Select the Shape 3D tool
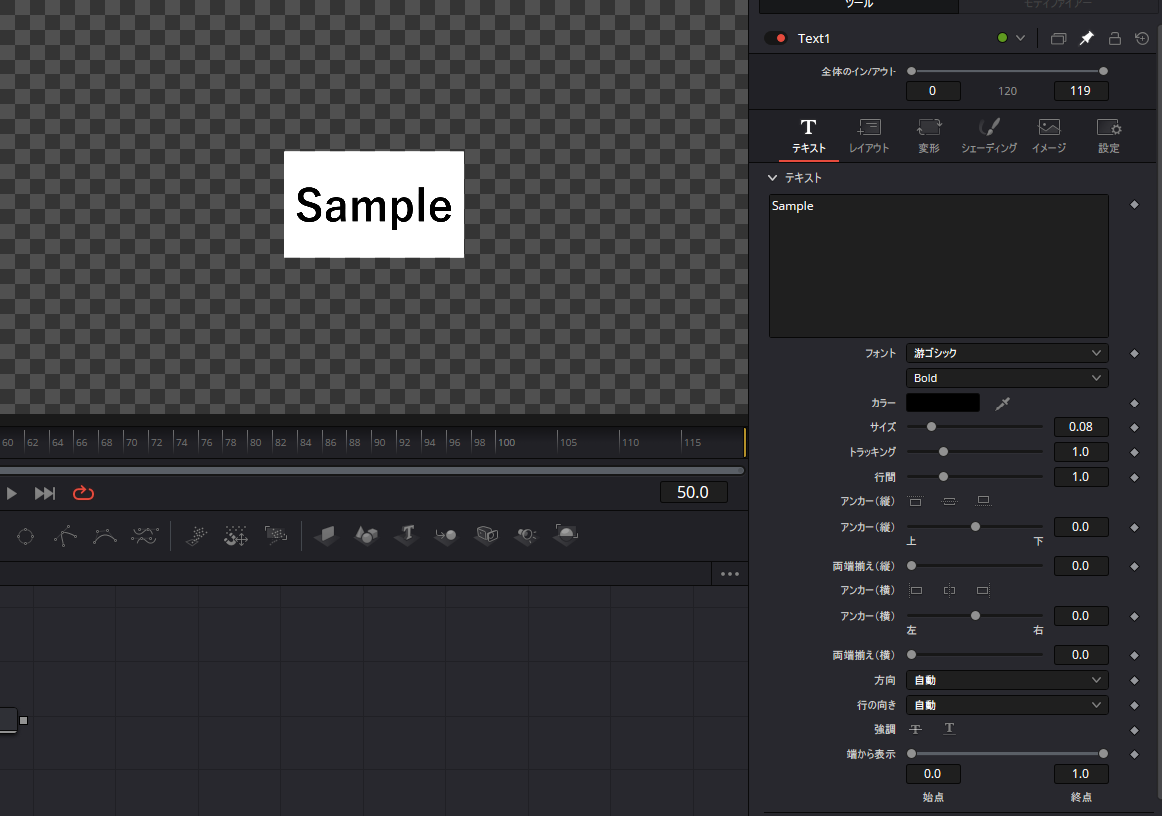The width and height of the screenshot is (1162, 816). (x=365, y=536)
